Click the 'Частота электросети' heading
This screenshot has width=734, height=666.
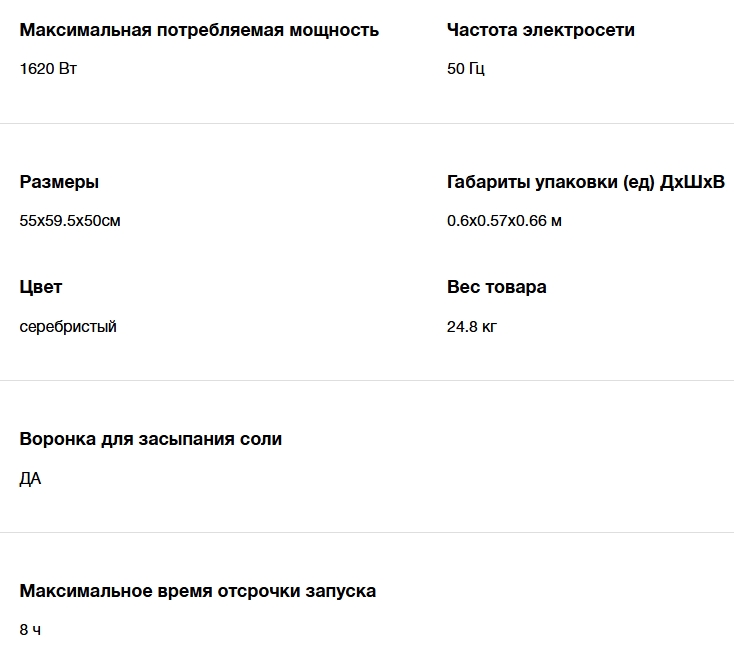[x=540, y=30]
